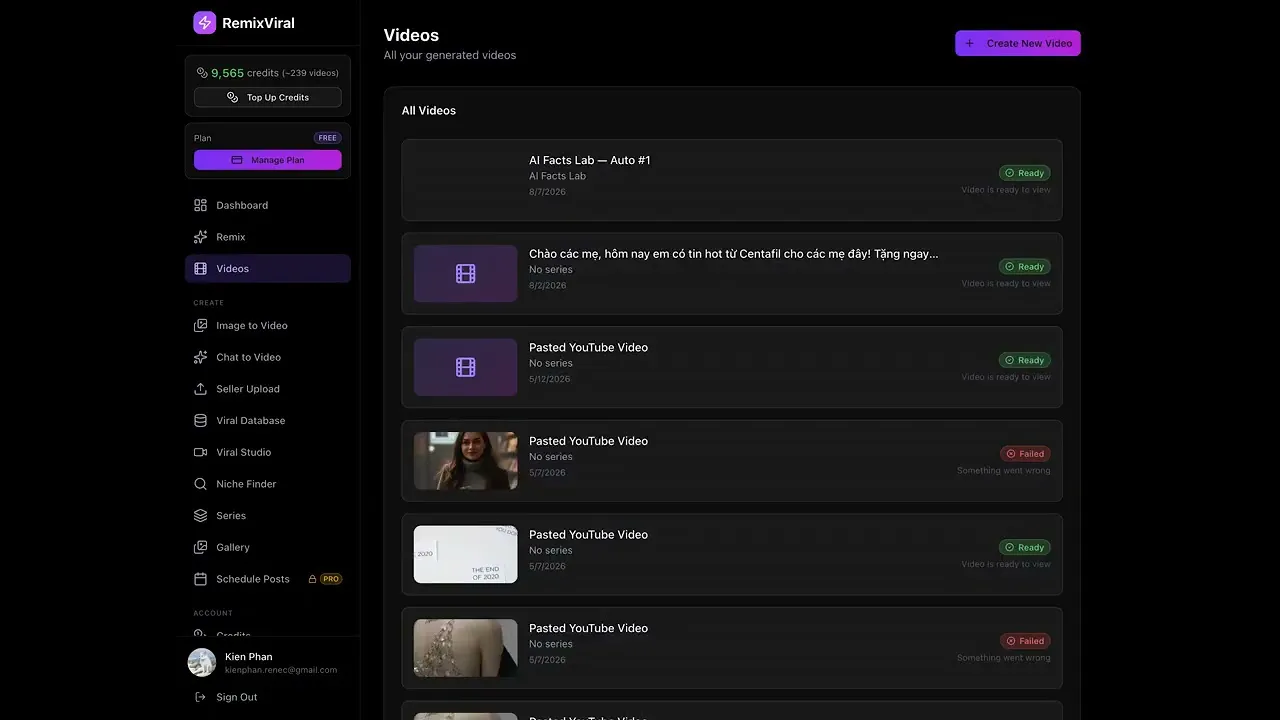Viewport: 1280px width, 720px height.
Task: Click the Remix sparkle icon
Action: pos(200,237)
